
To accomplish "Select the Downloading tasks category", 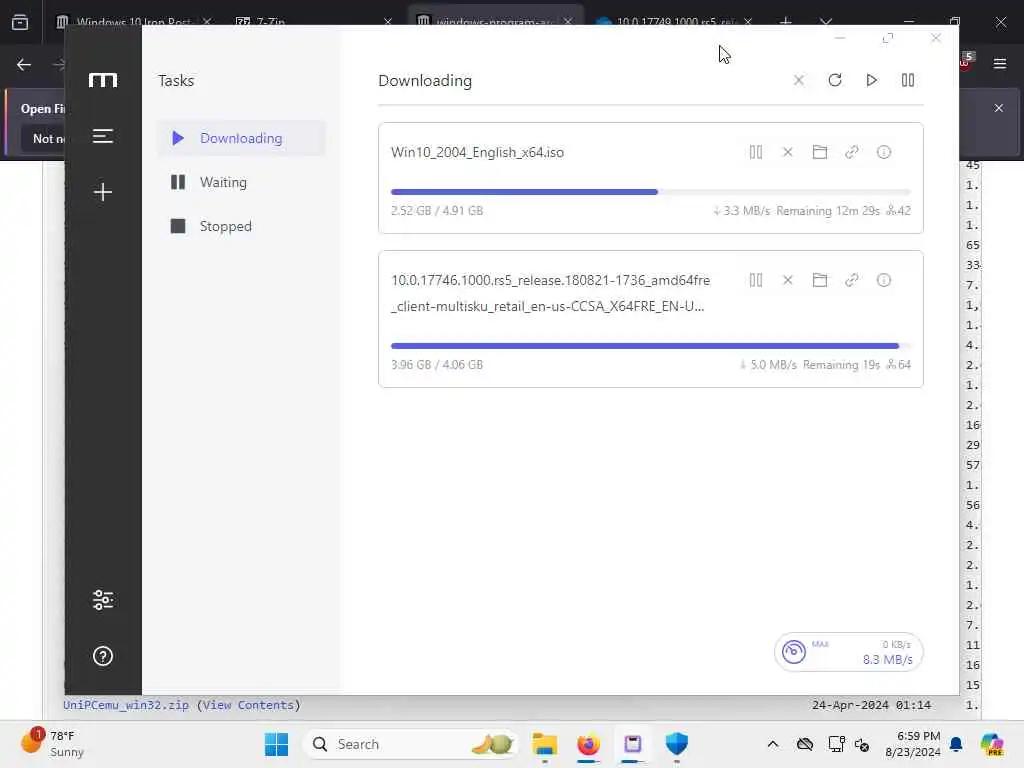I will (x=241, y=138).
